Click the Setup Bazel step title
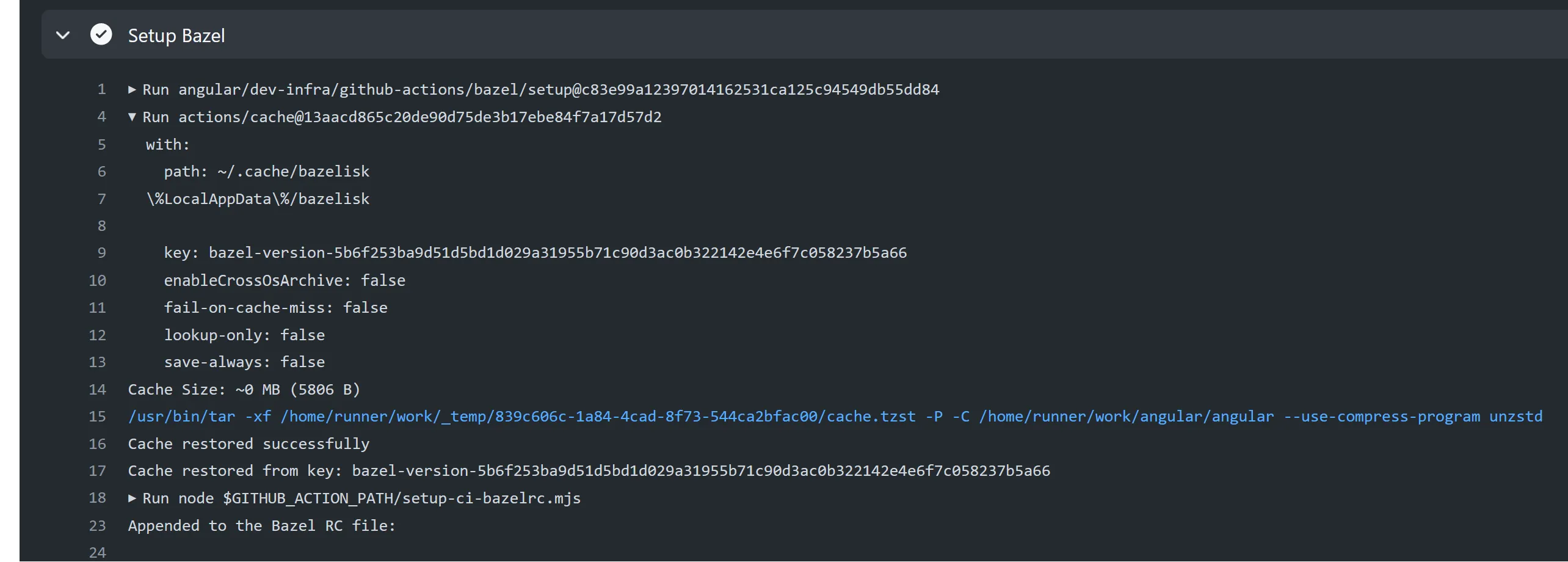Viewport: 1568px width, 562px height. click(x=176, y=36)
